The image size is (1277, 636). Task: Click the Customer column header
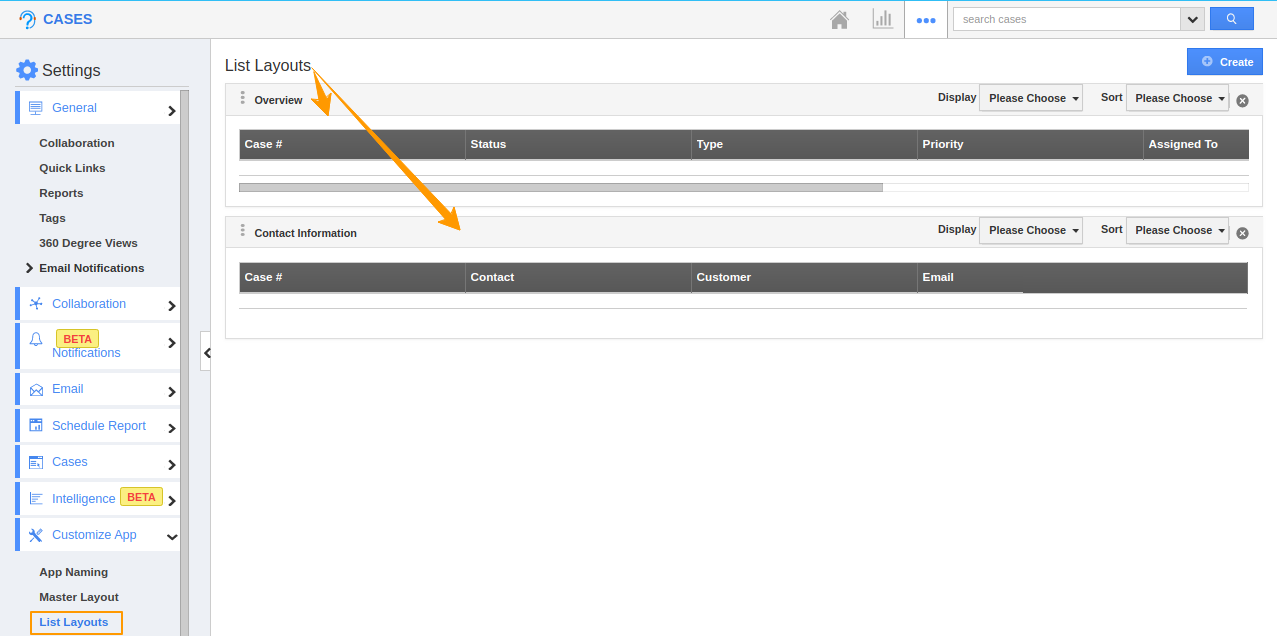(804, 277)
